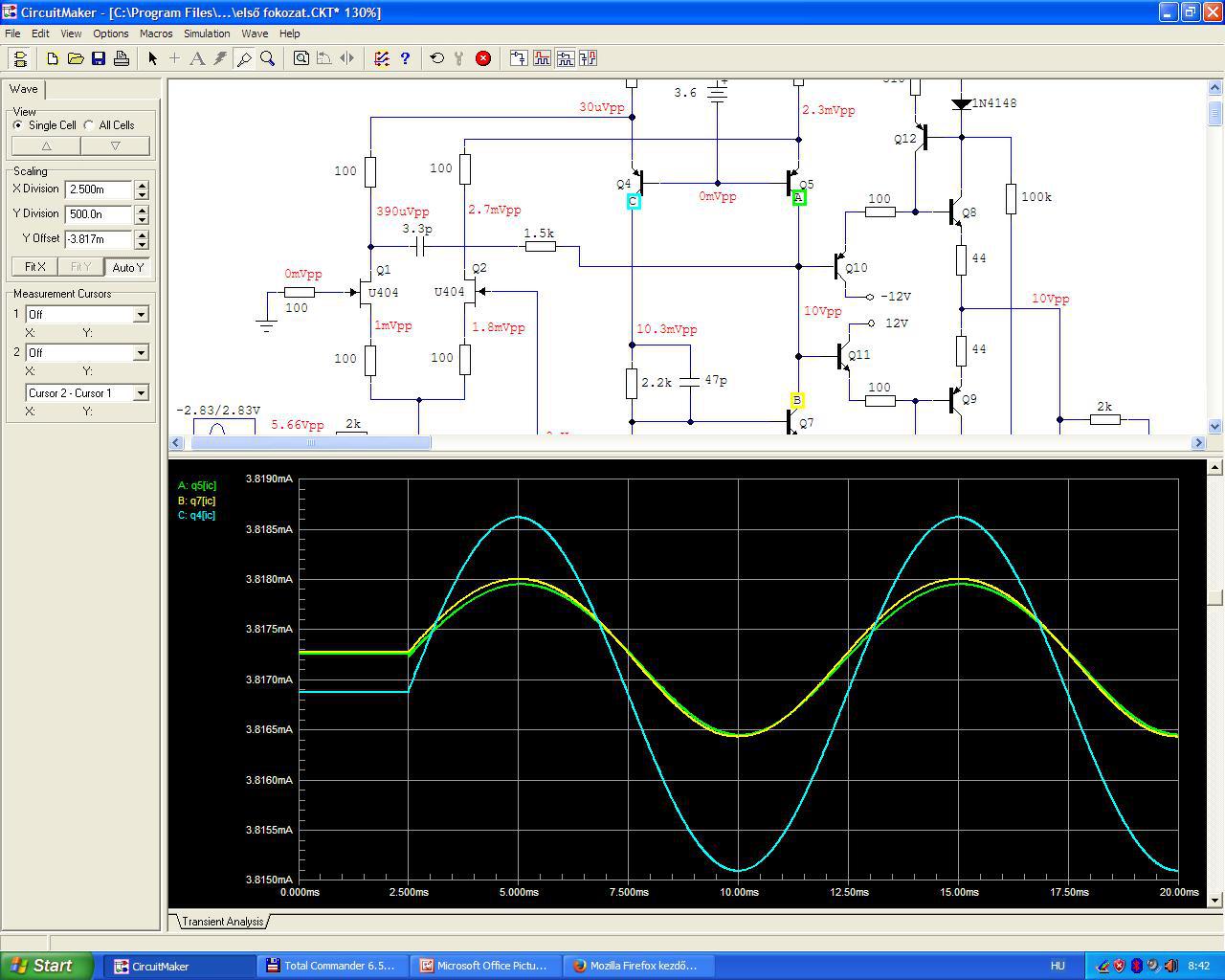Open the Simulation menu
The height and width of the screenshot is (980, 1225).
[207, 33]
